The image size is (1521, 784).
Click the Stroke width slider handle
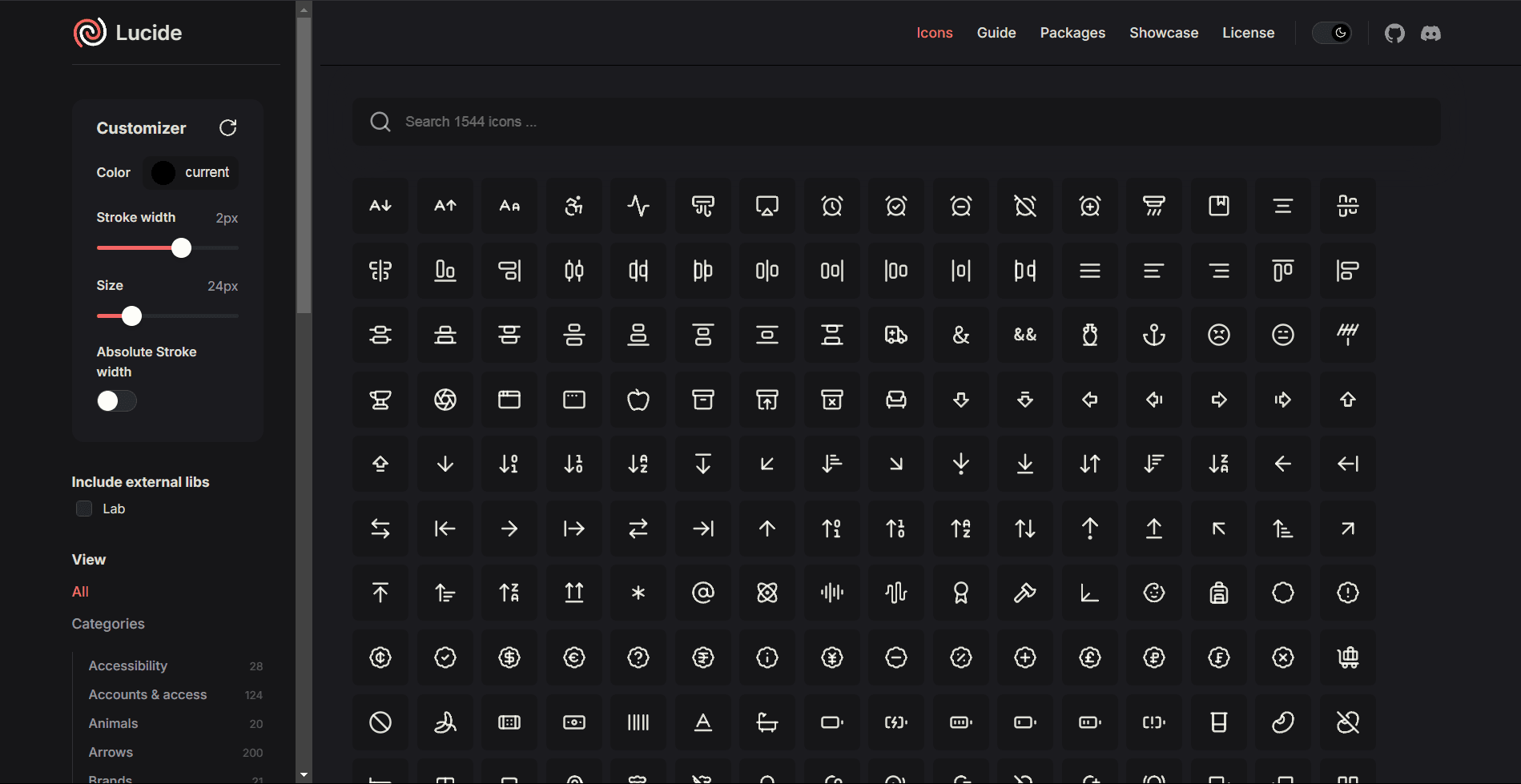(x=182, y=248)
